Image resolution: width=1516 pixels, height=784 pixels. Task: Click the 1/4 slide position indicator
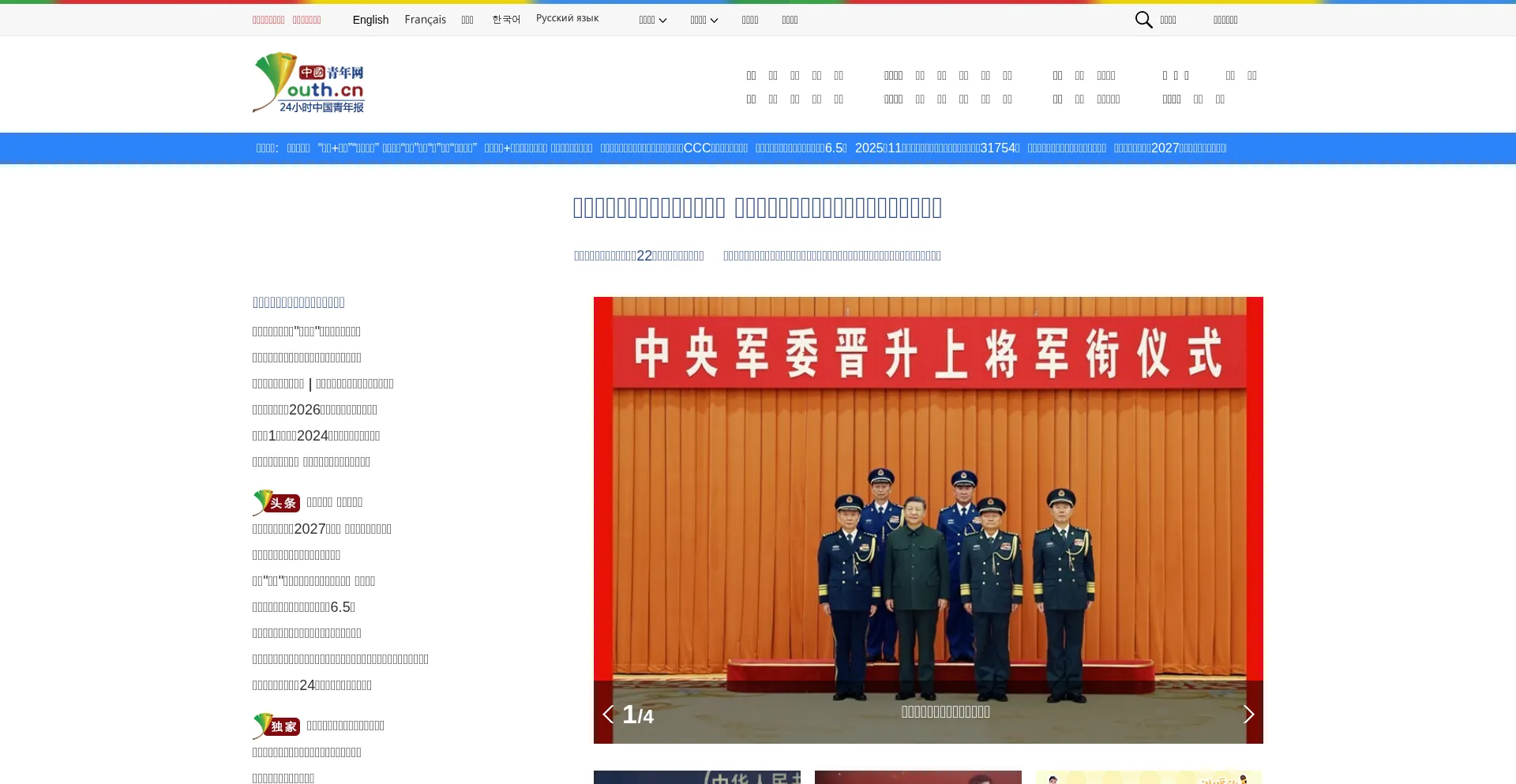click(636, 714)
